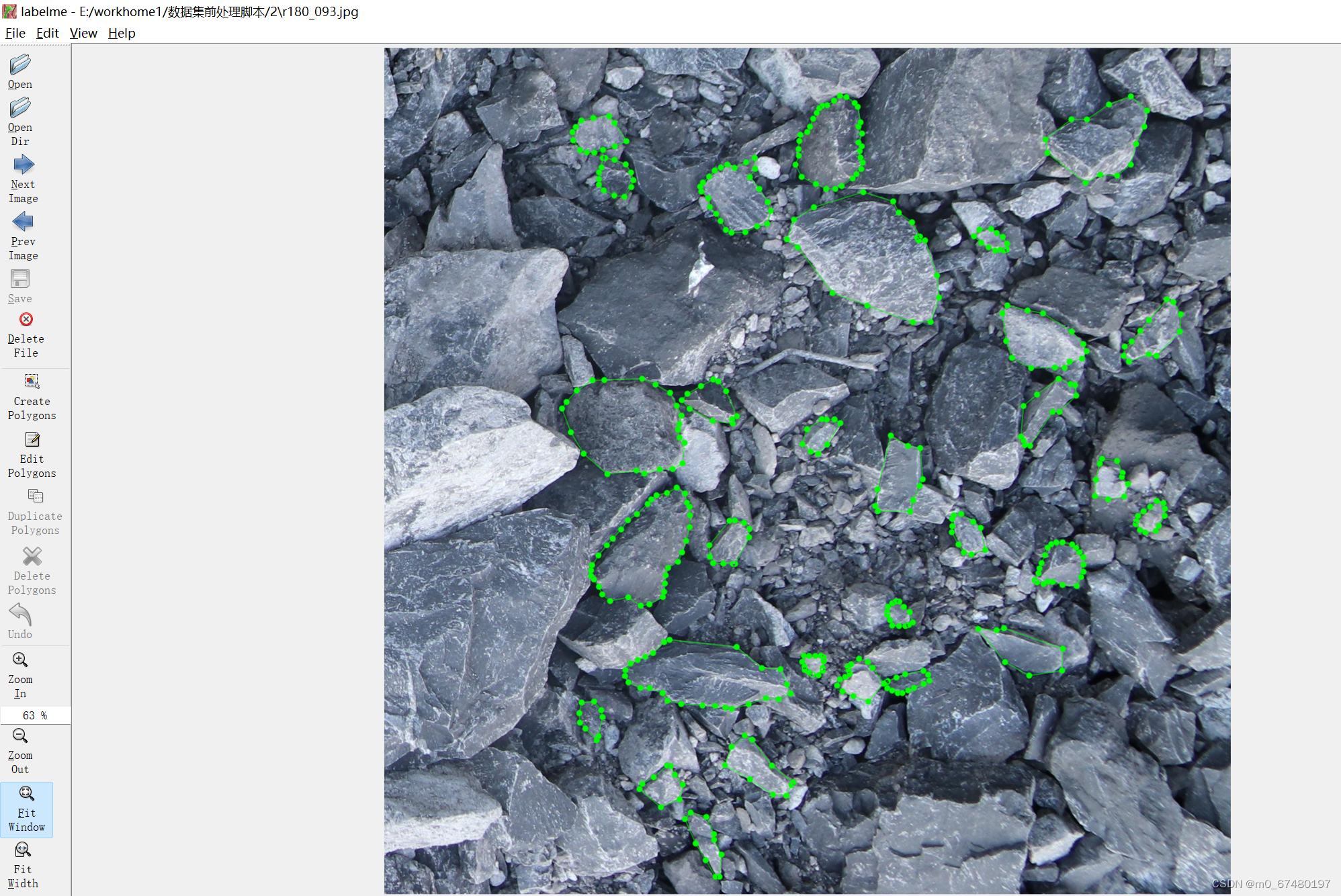Click the Delete File red icon

26,319
